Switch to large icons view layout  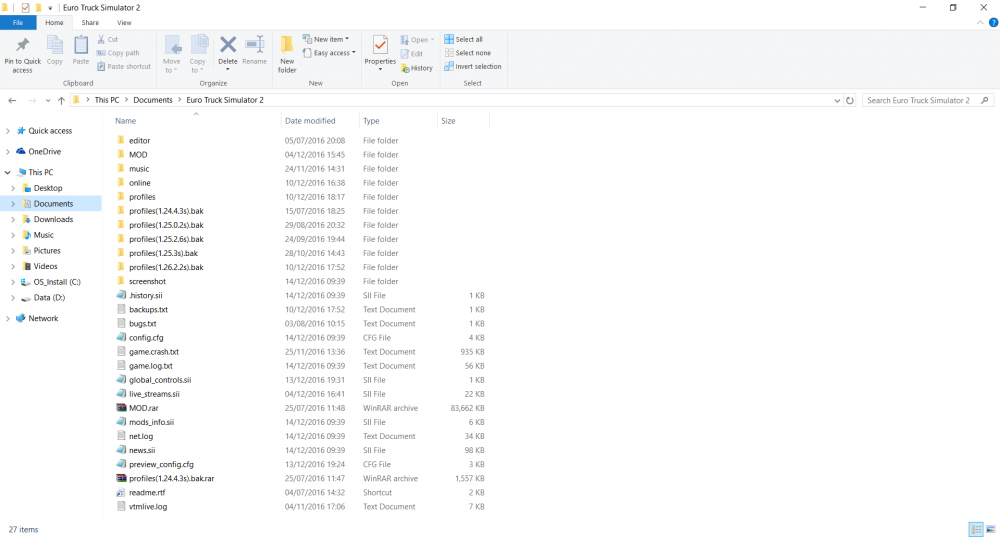(989, 529)
